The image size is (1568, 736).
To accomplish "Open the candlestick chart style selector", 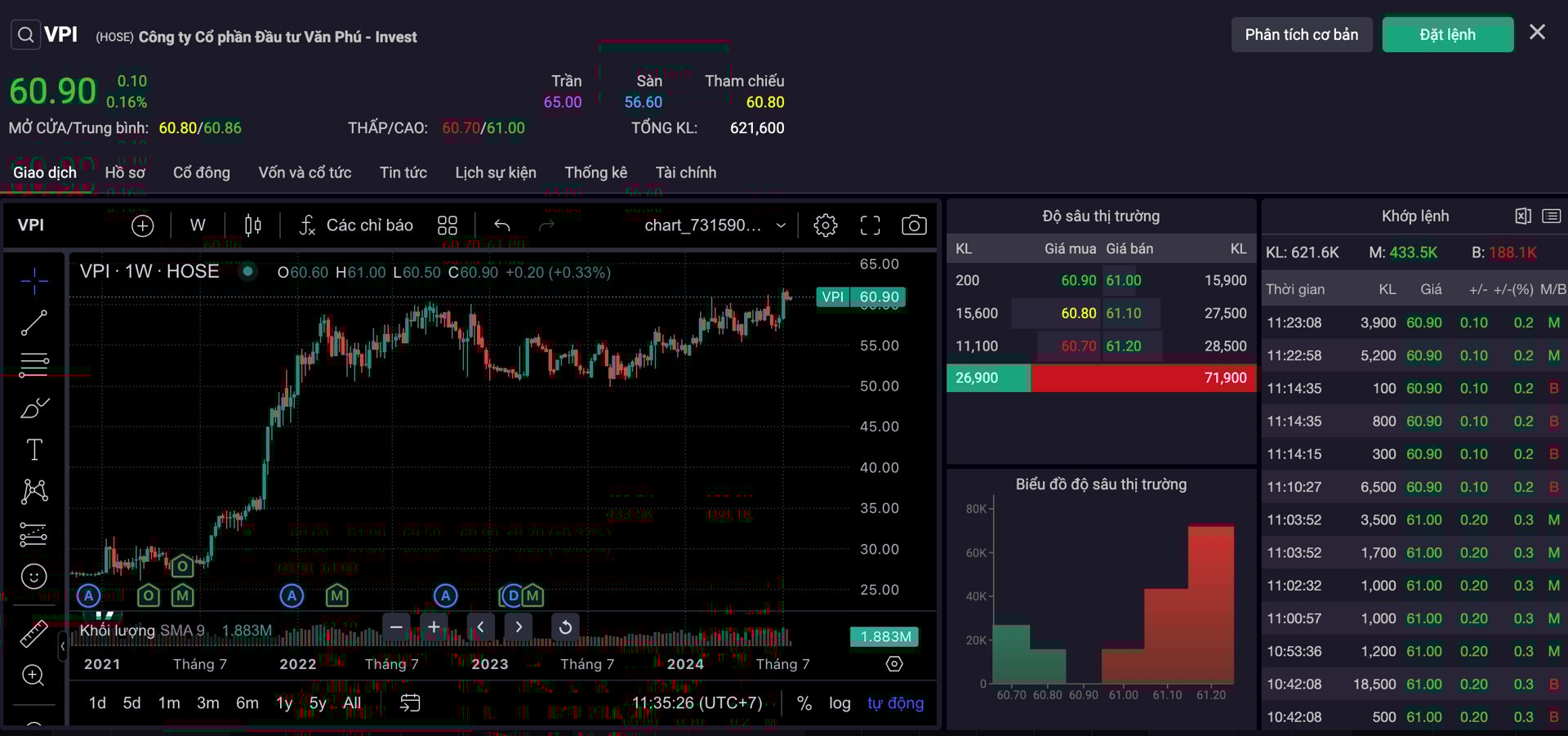I will coord(252,225).
